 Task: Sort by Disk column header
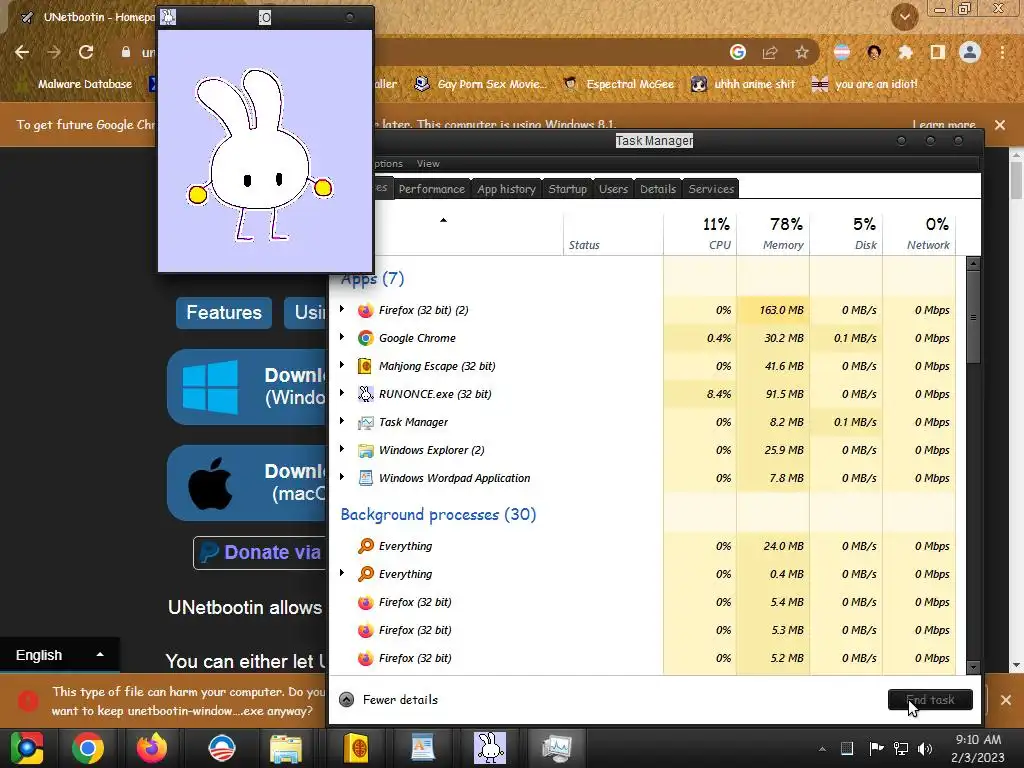click(x=846, y=233)
